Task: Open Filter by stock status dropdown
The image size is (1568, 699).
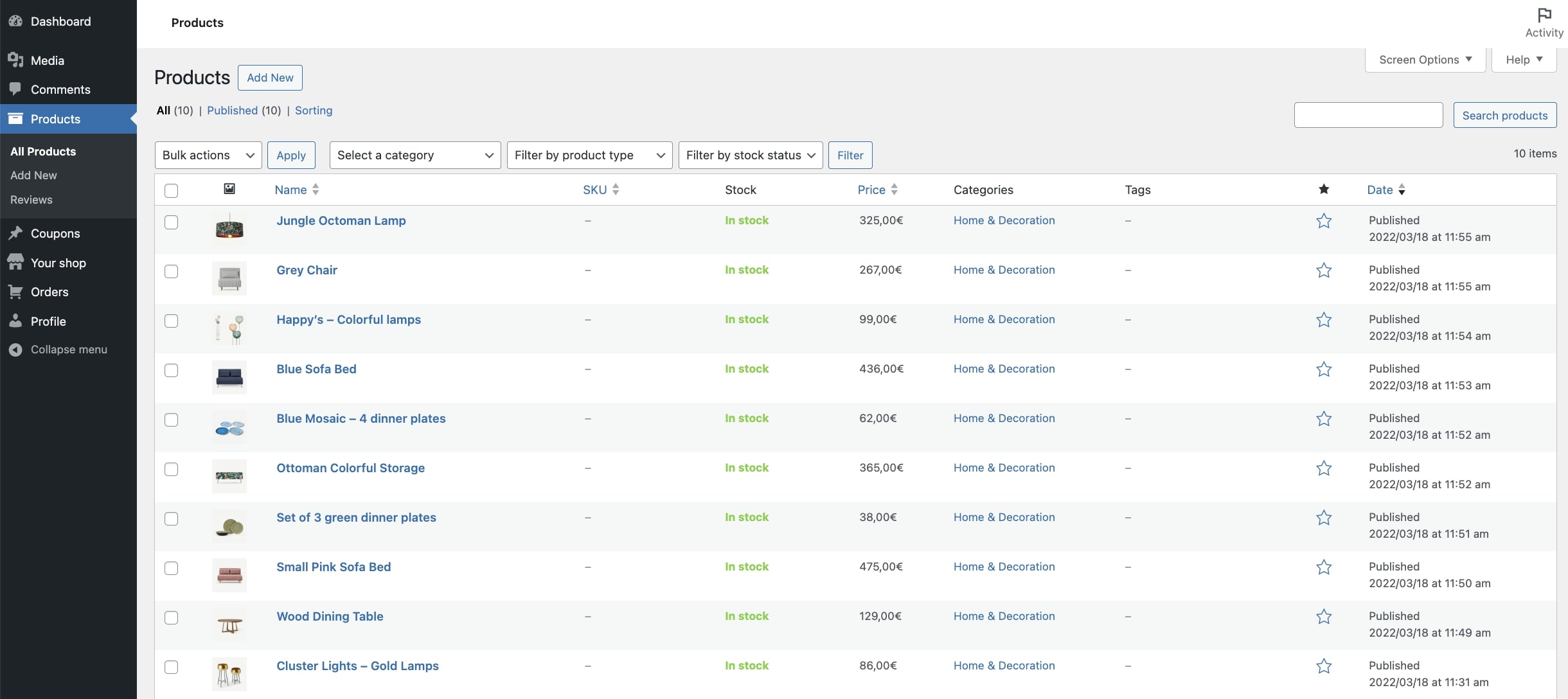Action: [x=751, y=155]
